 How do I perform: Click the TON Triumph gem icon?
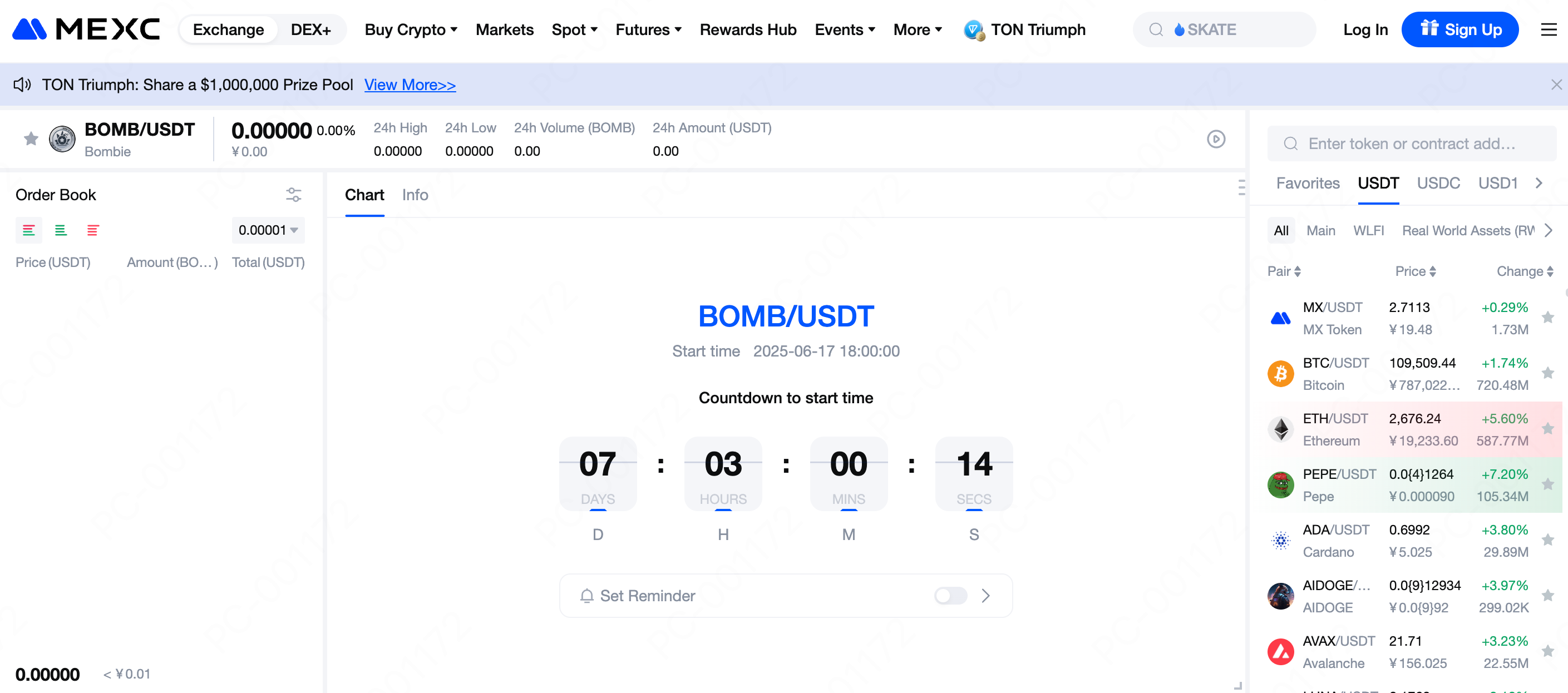click(974, 30)
